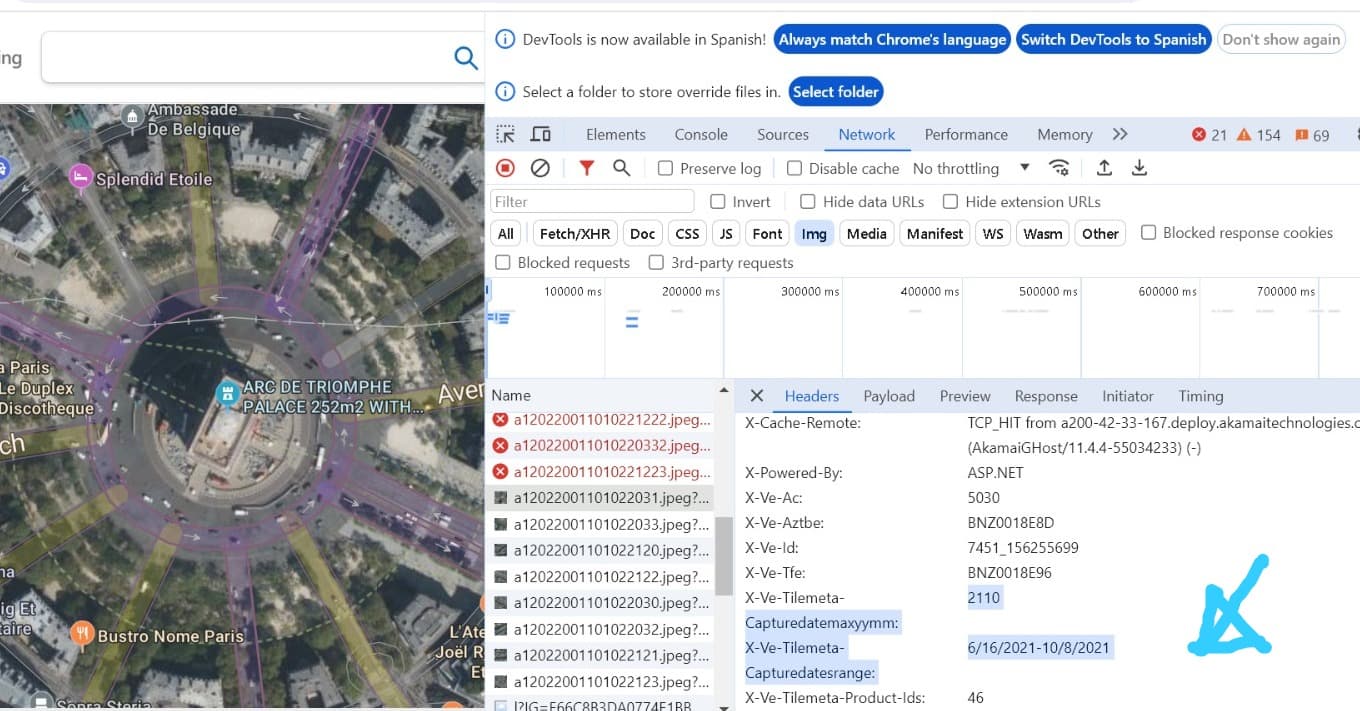Open network search magnifier icon
Image resolution: width=1360 pixels, height=711 pixels.
[621, 168]
